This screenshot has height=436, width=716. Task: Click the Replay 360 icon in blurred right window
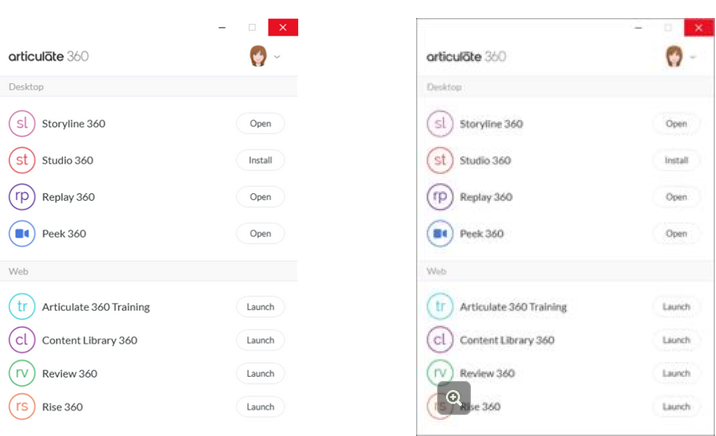tap(440, 197)
